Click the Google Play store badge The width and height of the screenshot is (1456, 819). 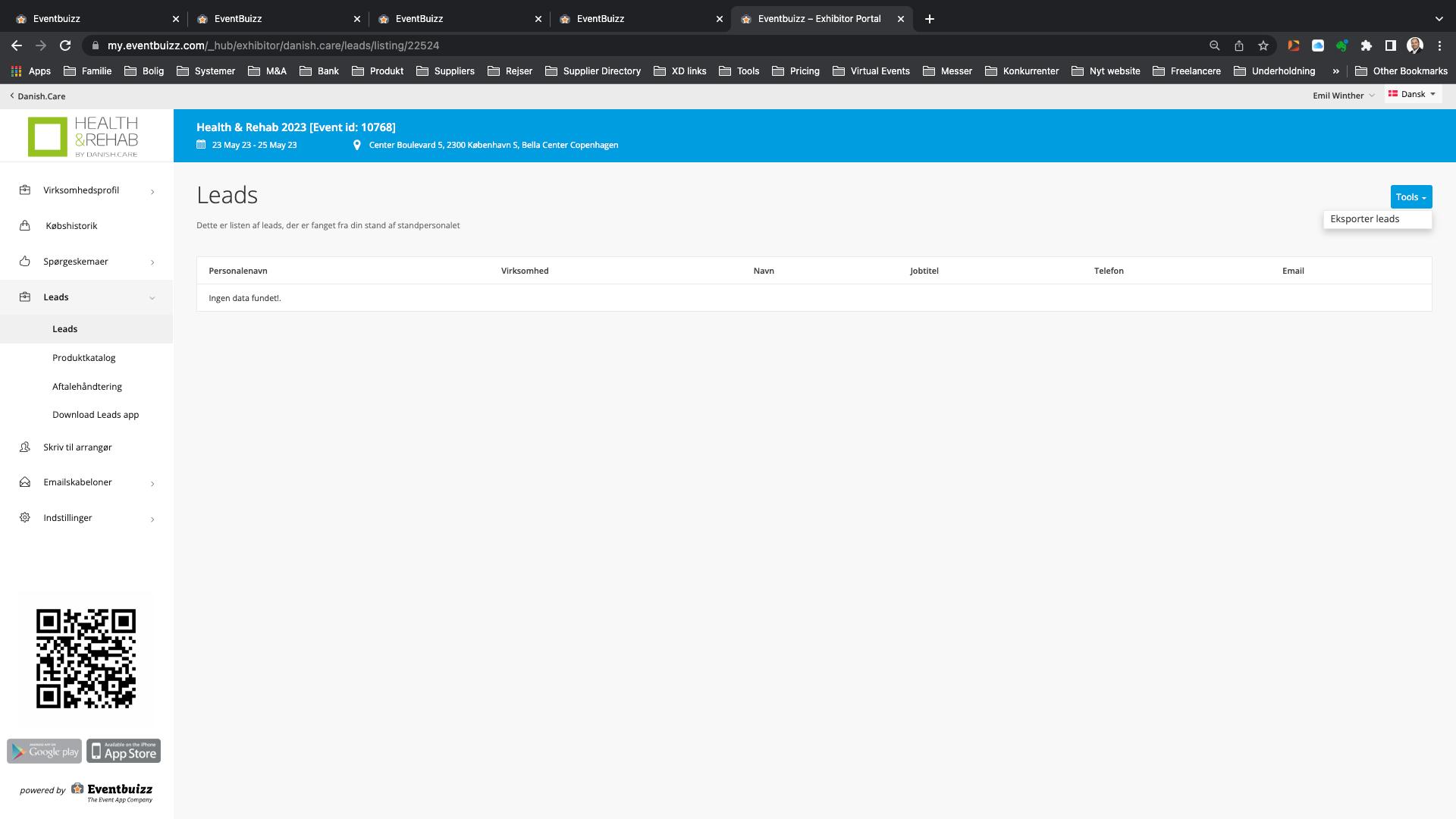pyautogui.click(x=44, y=751)
